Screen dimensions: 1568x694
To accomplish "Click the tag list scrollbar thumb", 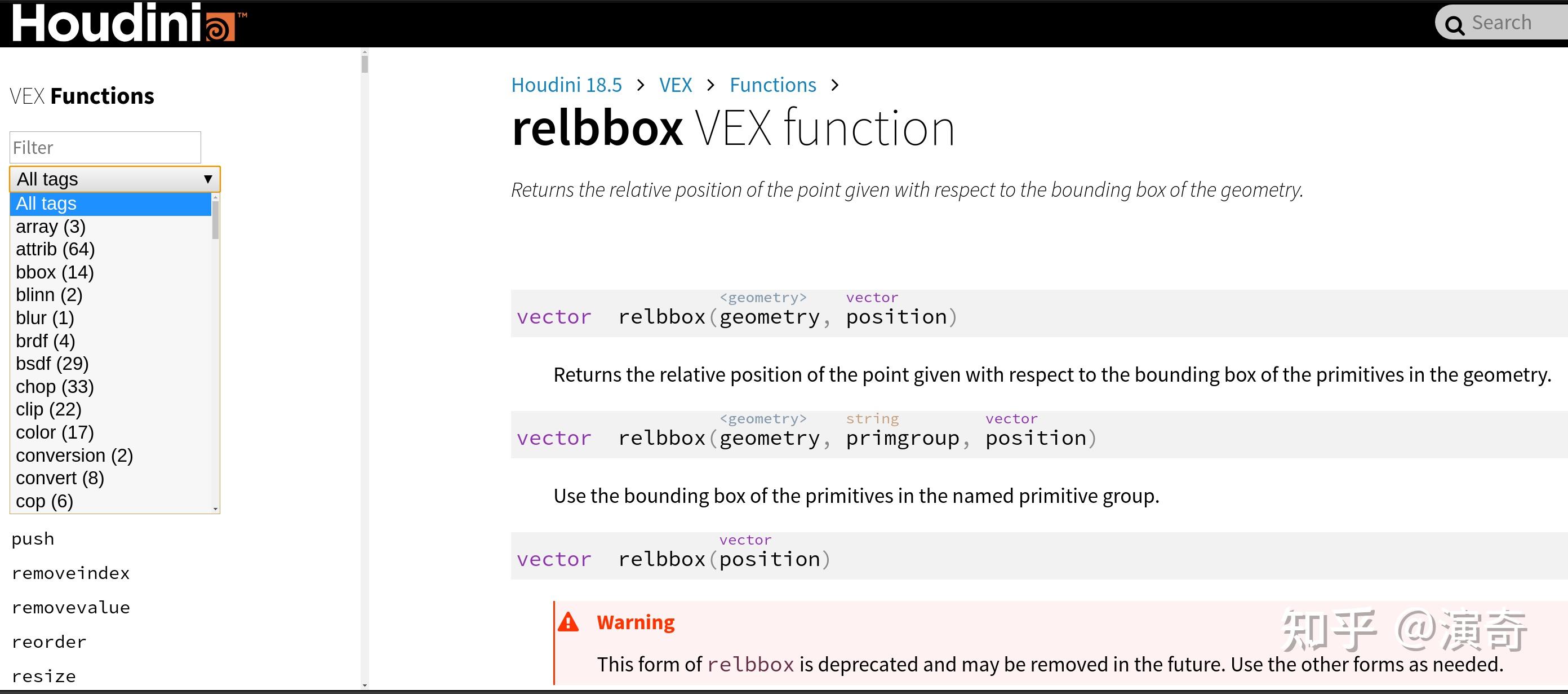I will 215,219.
